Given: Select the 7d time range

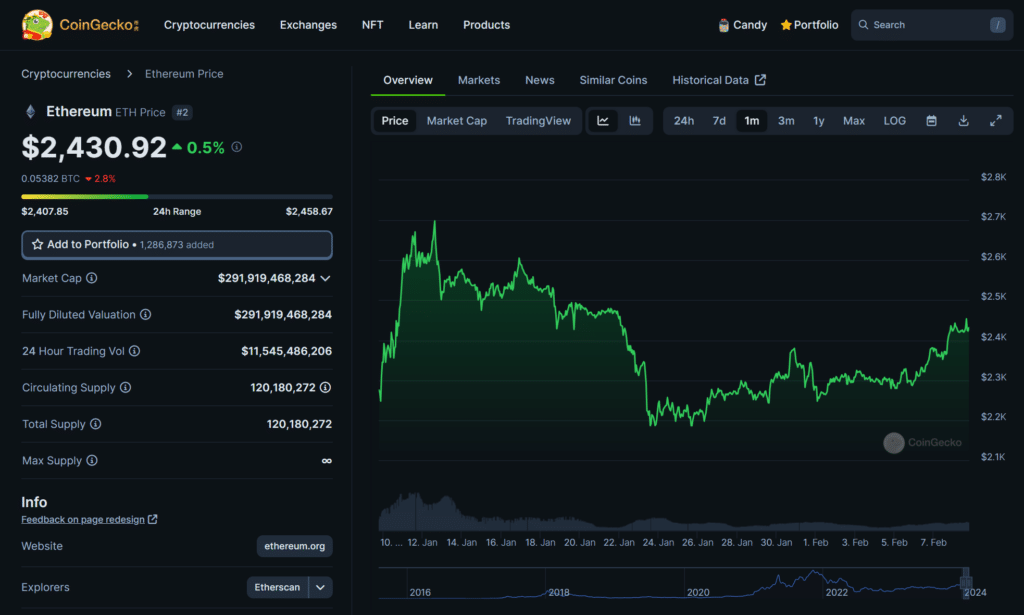Looking at the screenshot, I should (719, 121).
